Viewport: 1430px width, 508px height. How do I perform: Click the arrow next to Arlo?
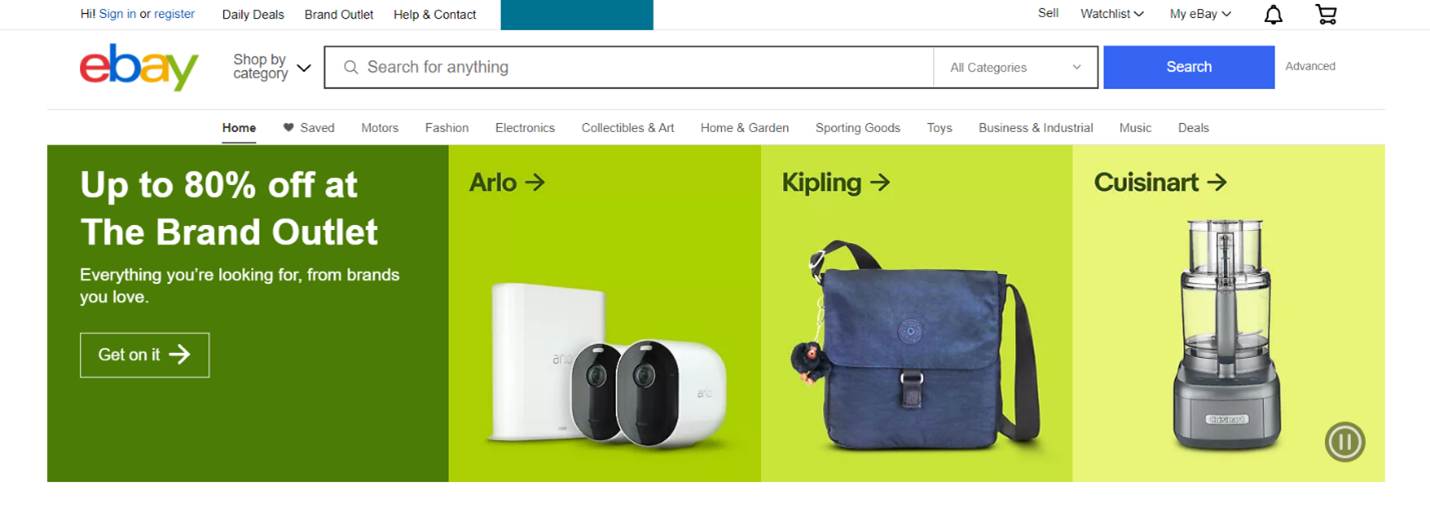pyautogui.click(x=535, y=182)
